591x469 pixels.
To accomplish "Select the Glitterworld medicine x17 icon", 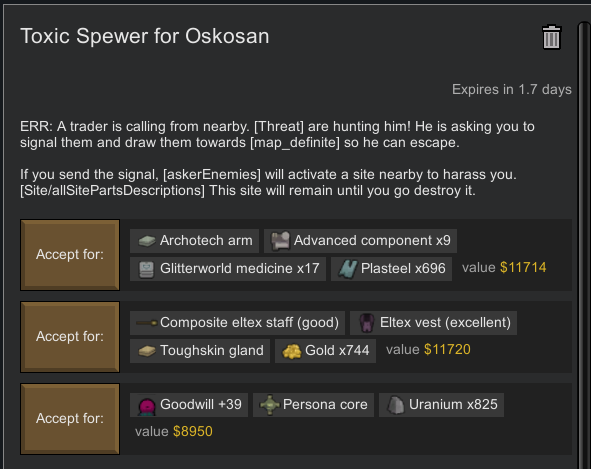I will (x=147, y=269).
